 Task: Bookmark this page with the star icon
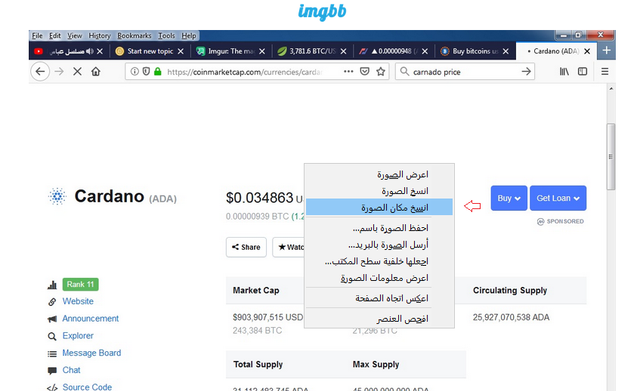[x=381, y=72]
